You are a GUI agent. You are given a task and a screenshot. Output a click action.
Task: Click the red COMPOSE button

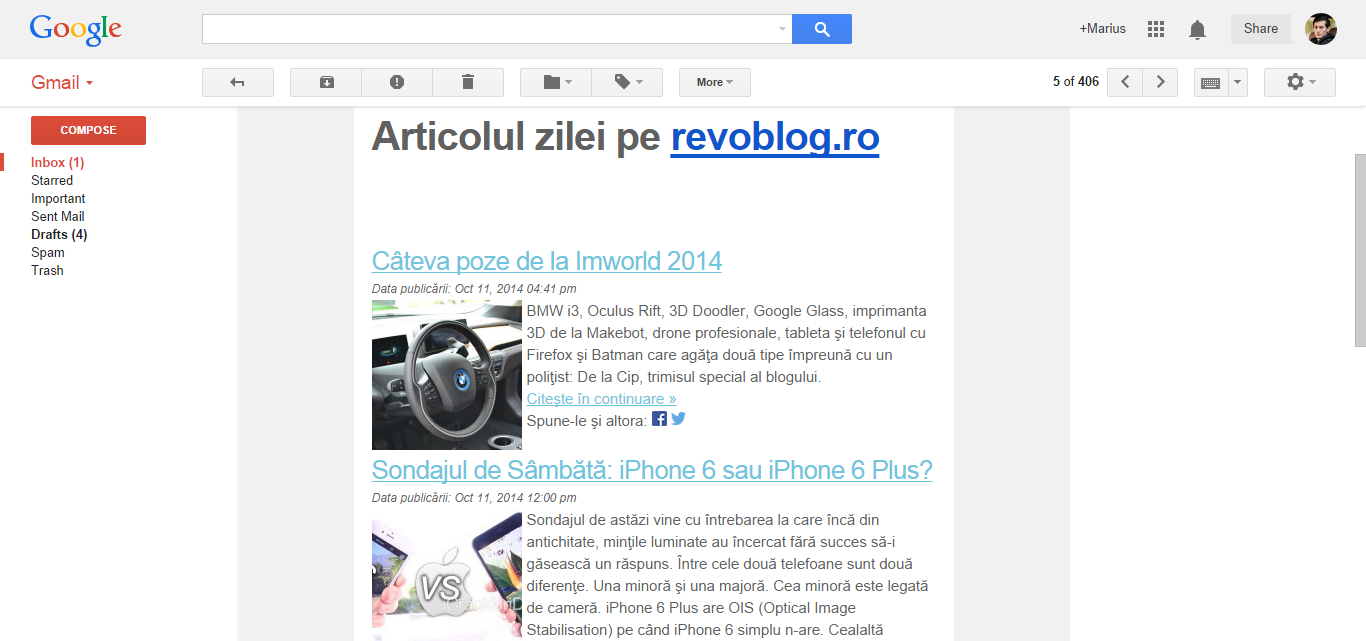(88, 130)
